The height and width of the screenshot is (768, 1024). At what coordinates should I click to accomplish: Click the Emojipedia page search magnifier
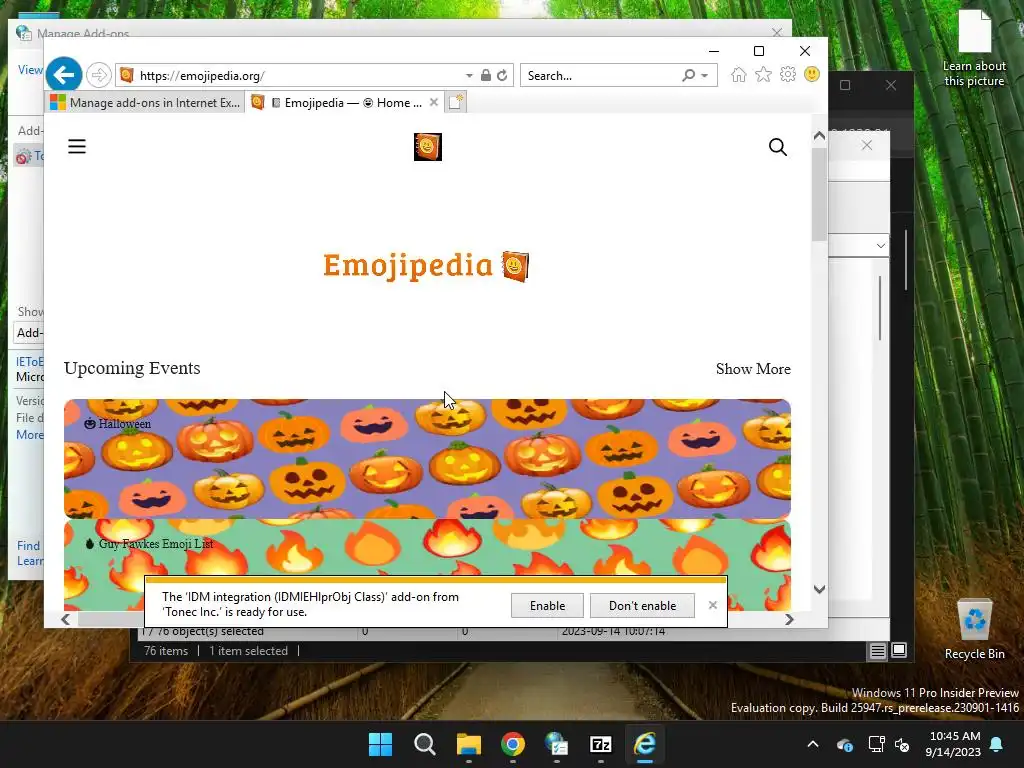click(777, 147)
